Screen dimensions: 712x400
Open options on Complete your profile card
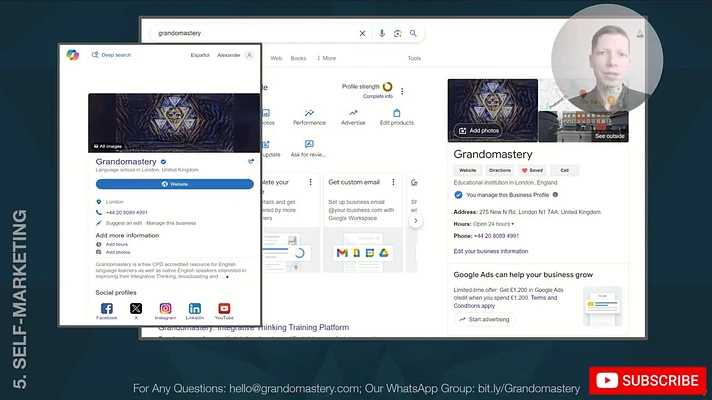coord(311,182)
